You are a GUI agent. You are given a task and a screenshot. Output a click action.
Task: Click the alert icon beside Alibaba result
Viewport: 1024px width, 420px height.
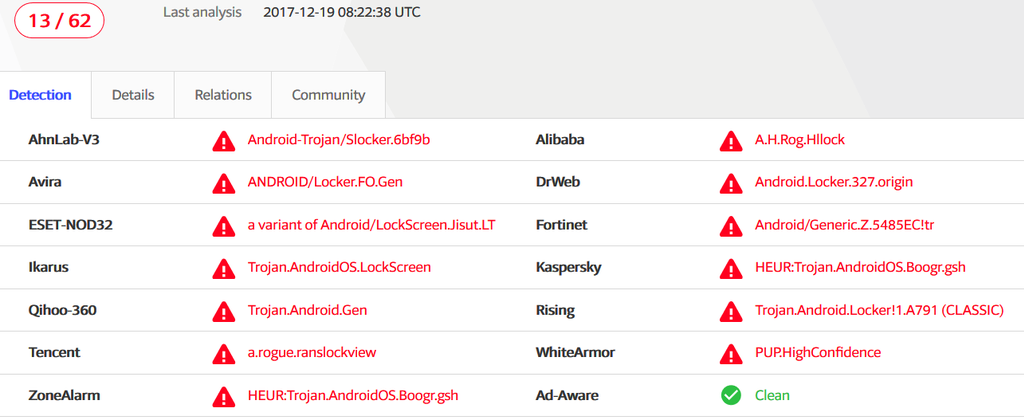731,140
